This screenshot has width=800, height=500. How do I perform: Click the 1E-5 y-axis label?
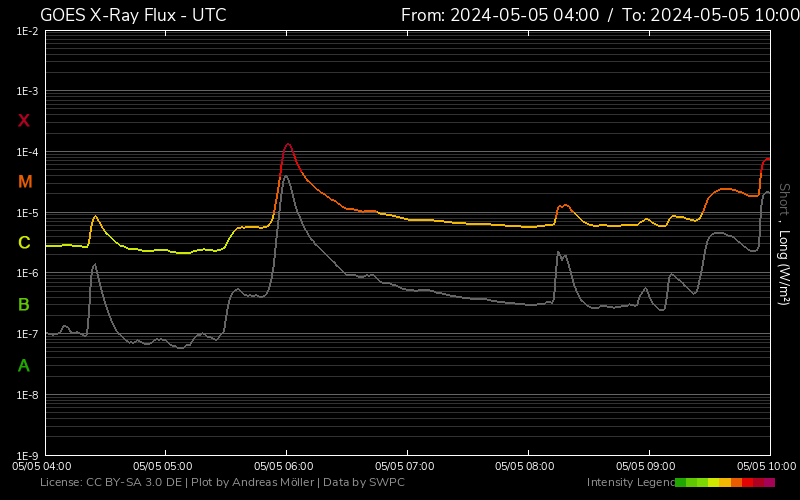point(28,213)
